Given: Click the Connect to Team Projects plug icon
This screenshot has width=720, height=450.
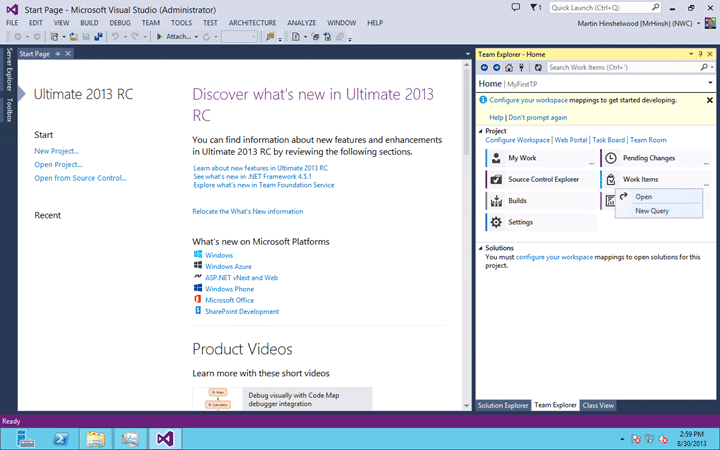Looking at the screenshot, I should point(521,68).
